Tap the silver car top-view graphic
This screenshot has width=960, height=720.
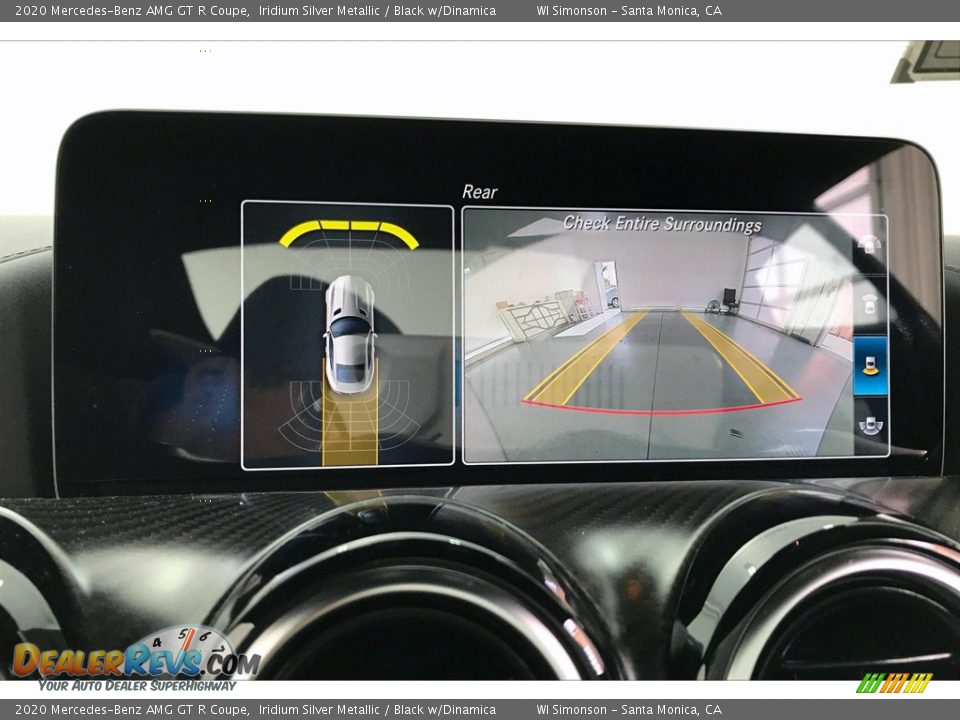click(349, 334)
